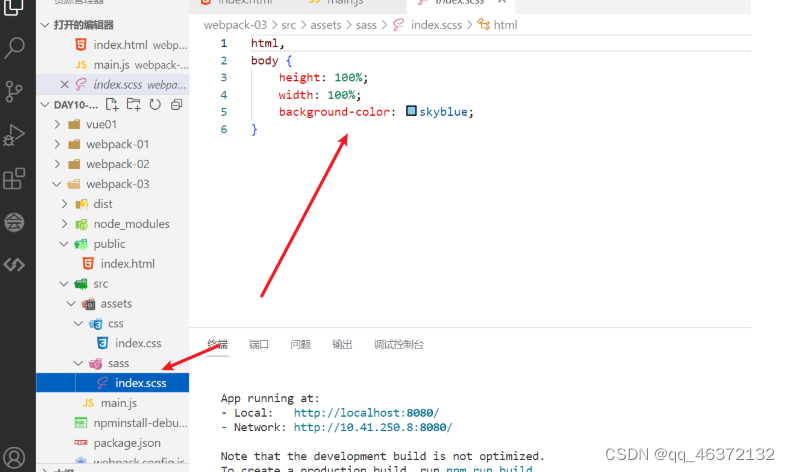Screen dimensions: 790x472
Task: Expand the webpack-01 folder
Action: 57,144
